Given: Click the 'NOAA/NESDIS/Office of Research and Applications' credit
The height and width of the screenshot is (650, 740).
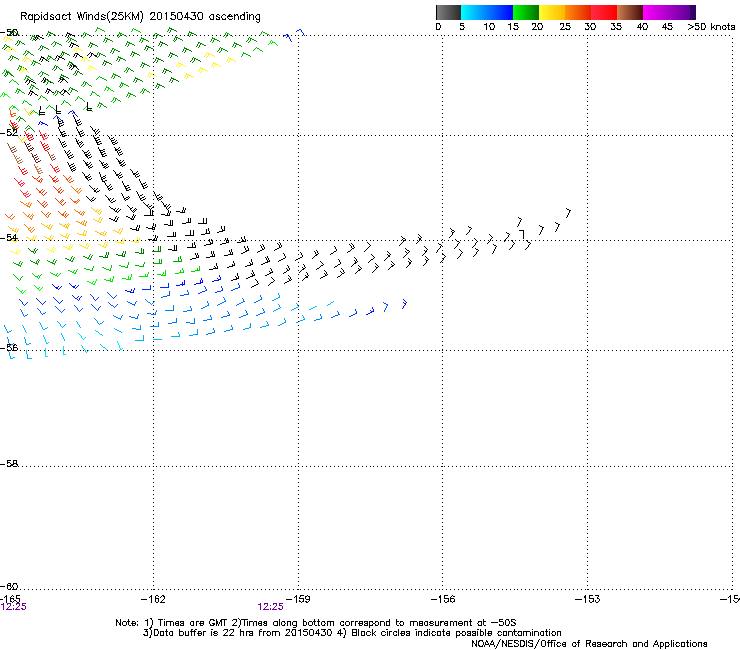Looking at the screenshot, I should pyautogui.click(x=589, y=643).
